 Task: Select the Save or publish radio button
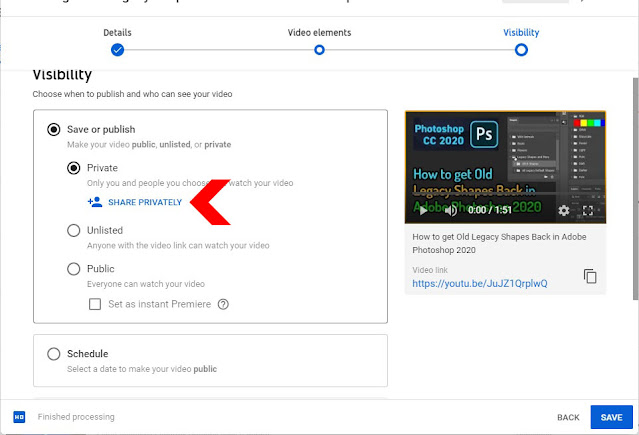pos(53,130)
